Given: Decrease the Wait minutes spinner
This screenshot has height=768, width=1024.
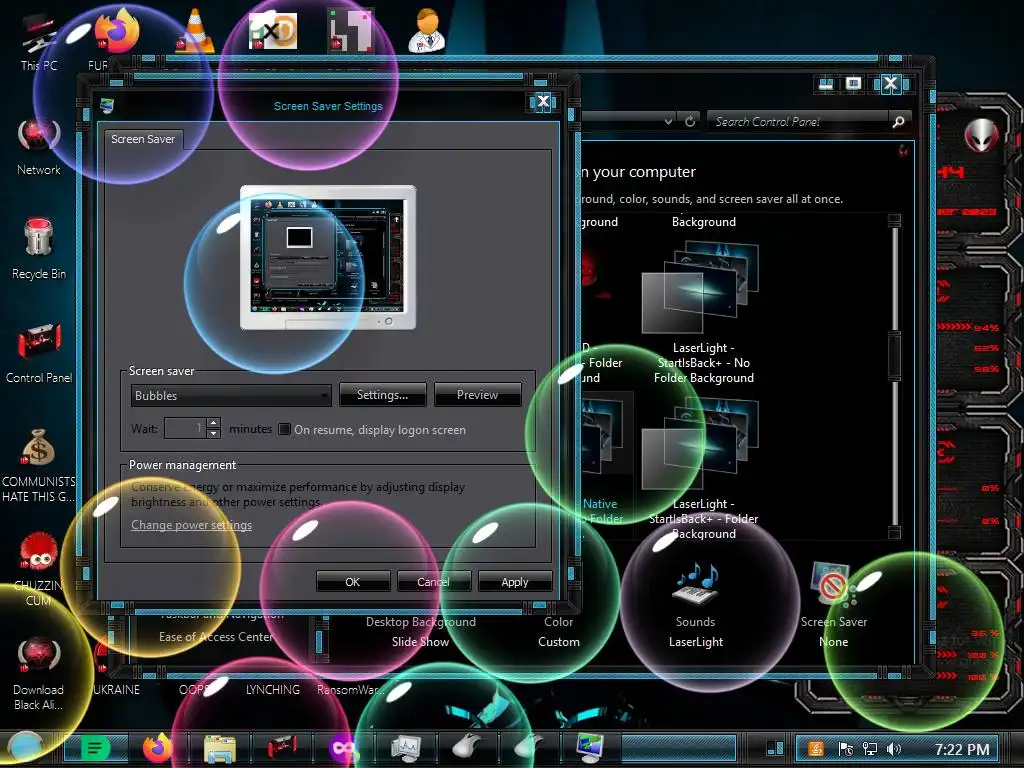Looking at the screenshot, I should click(214, 434).
